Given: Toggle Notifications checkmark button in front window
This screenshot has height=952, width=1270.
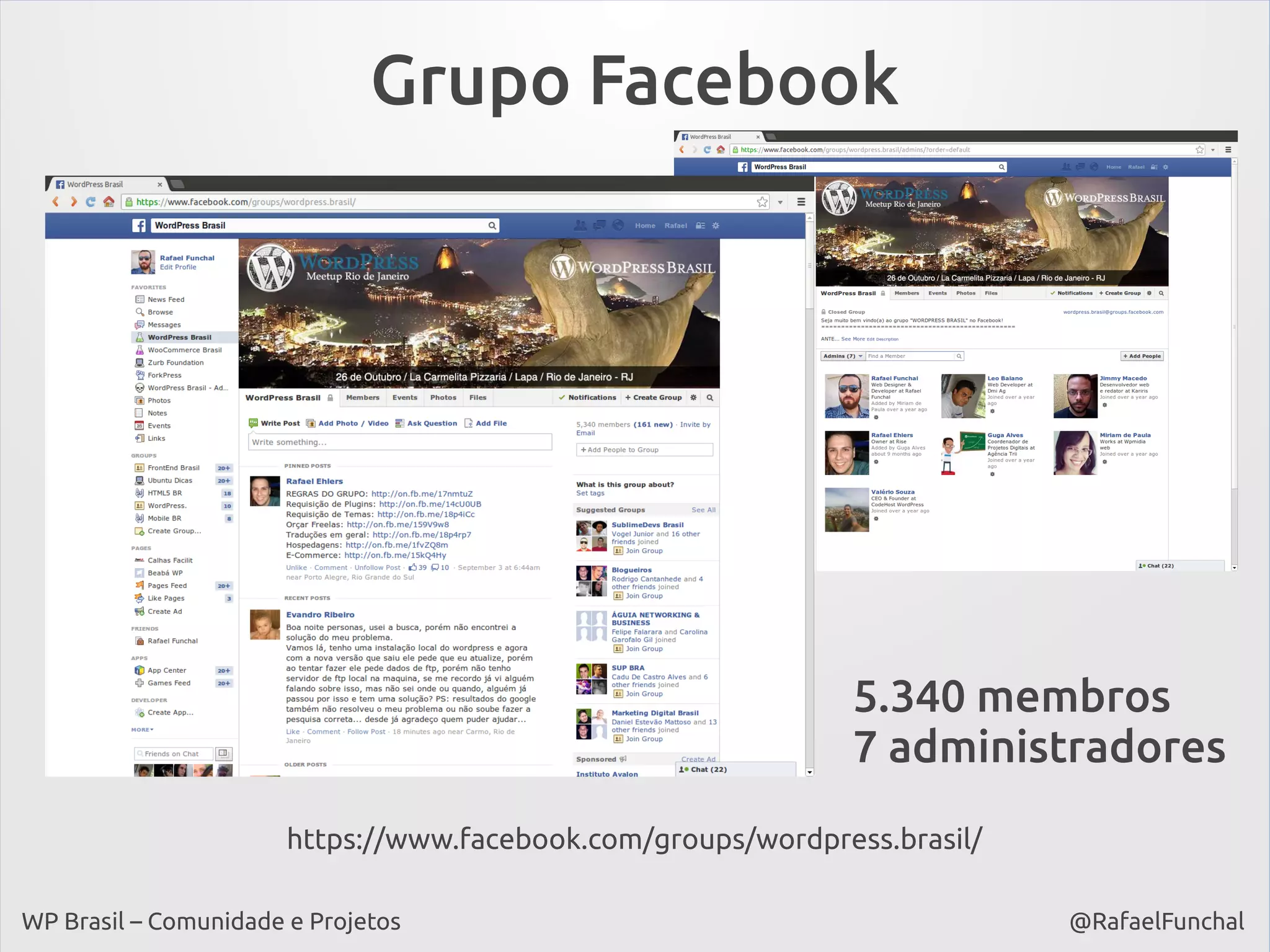Looking at the screenshot, I should [587, 398].
